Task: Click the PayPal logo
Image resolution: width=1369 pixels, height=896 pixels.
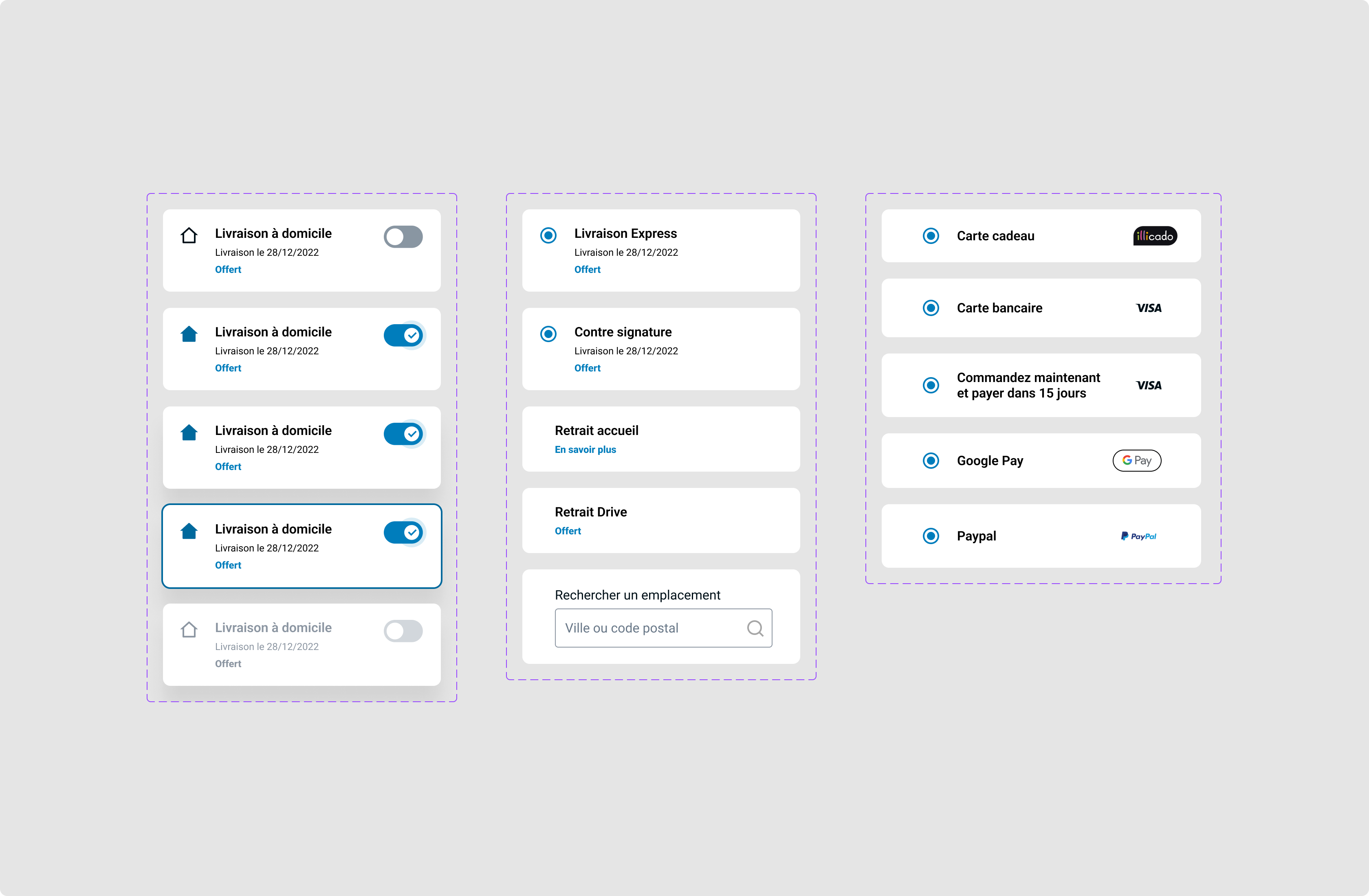Action: pos(1138,536)
